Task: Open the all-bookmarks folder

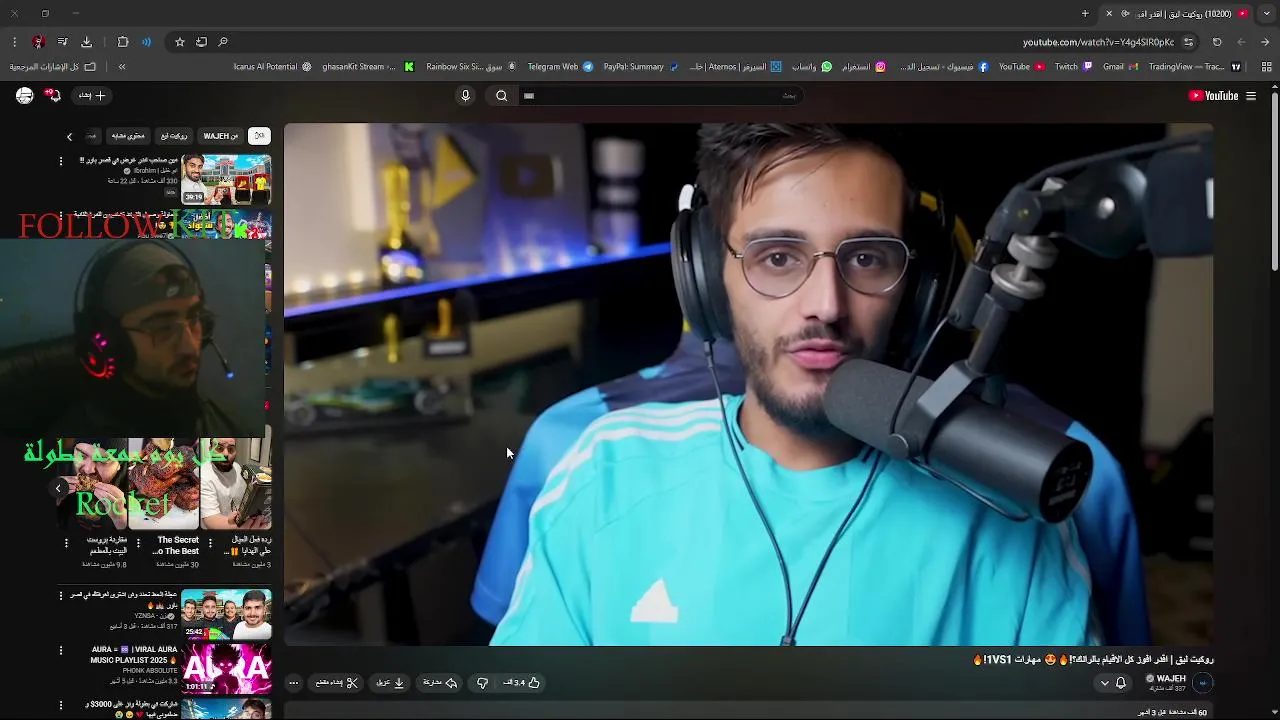Action: (53, 67)
